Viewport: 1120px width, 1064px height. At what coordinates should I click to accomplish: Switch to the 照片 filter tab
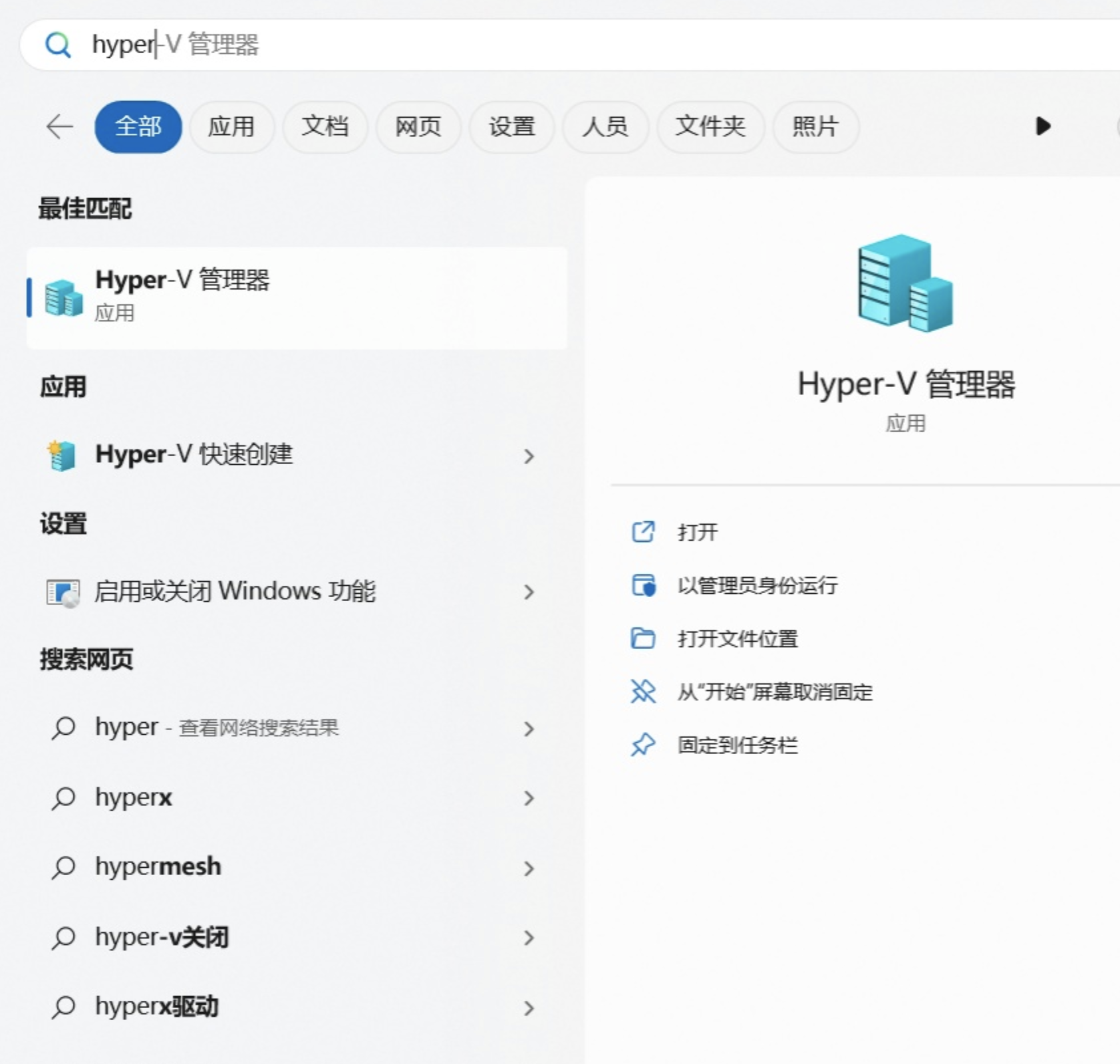click(x=815, y=126)
